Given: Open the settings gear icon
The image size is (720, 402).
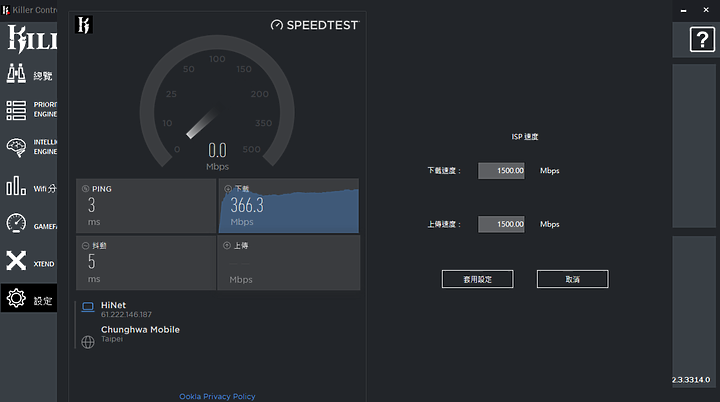Looking at the screenshot, I should click(16, 298).
